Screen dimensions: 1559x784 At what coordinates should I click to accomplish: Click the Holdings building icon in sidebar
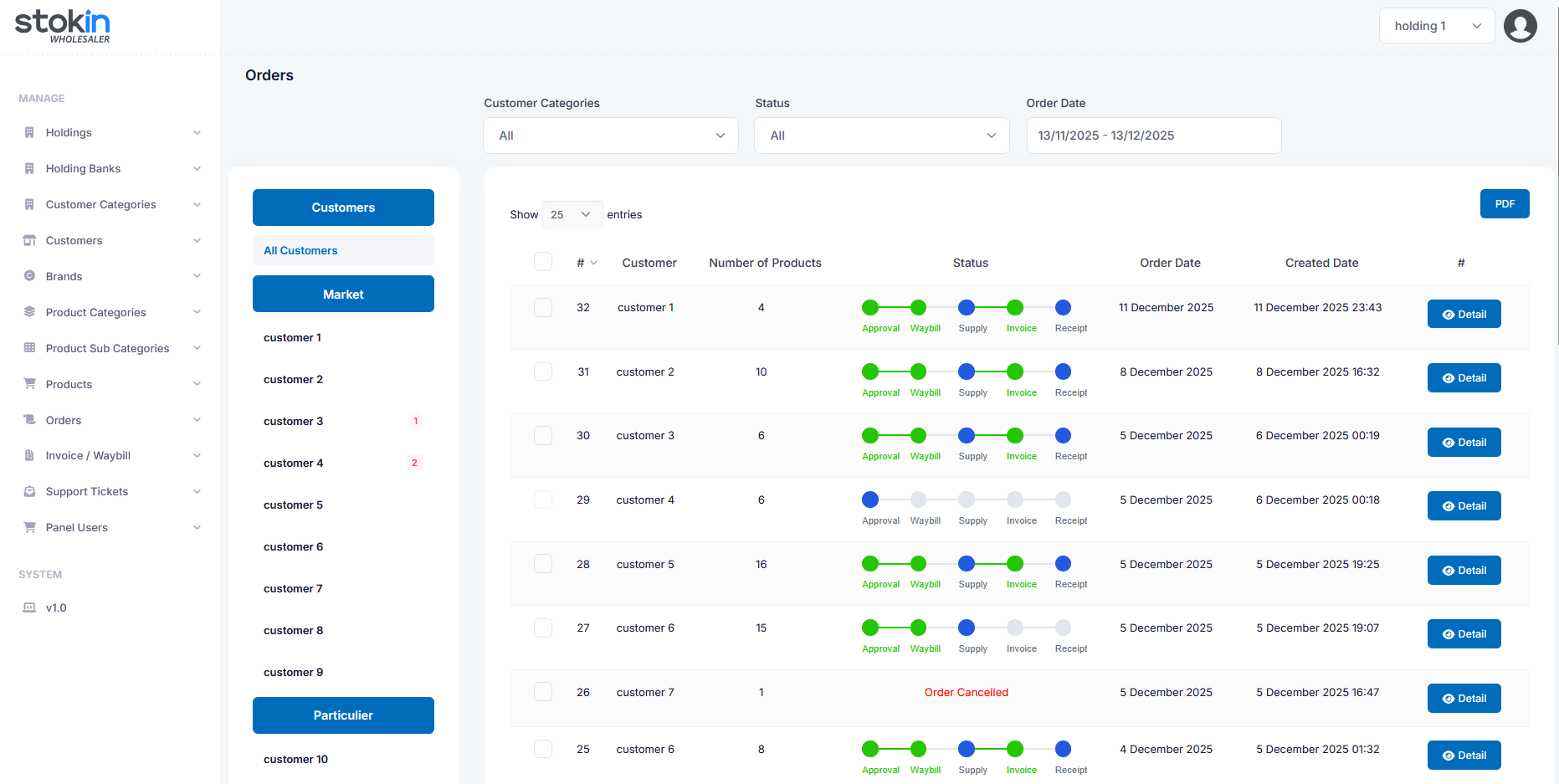coord(29,132)
